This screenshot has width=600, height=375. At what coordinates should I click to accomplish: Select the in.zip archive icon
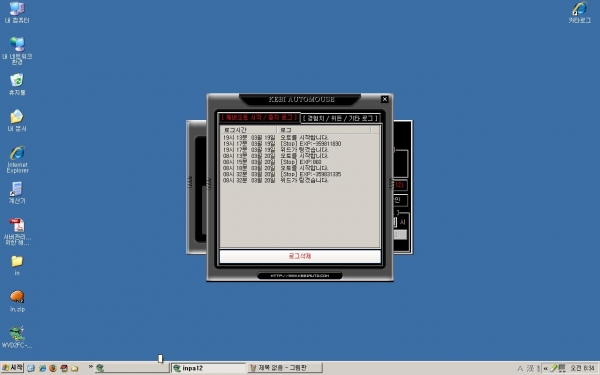[17, 301]
